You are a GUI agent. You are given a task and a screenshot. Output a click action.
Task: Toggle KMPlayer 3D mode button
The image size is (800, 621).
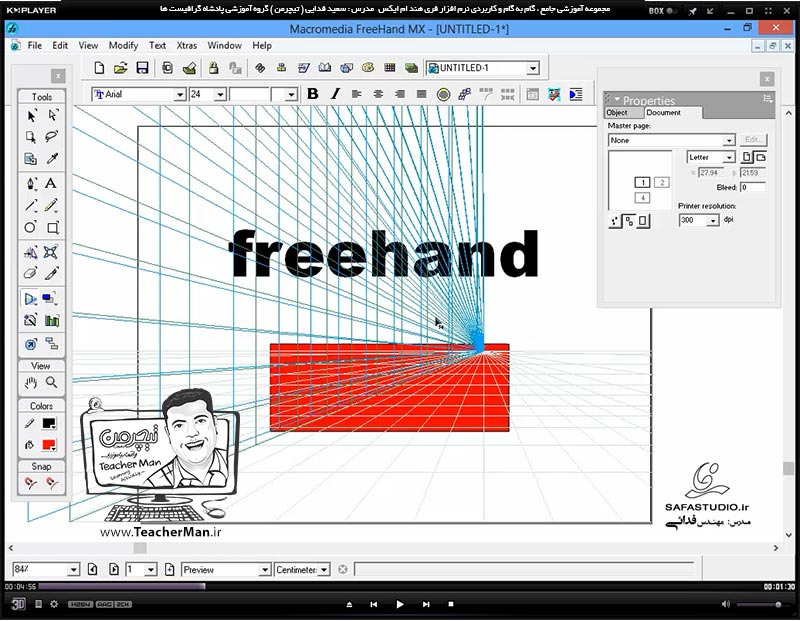(18, 604)
